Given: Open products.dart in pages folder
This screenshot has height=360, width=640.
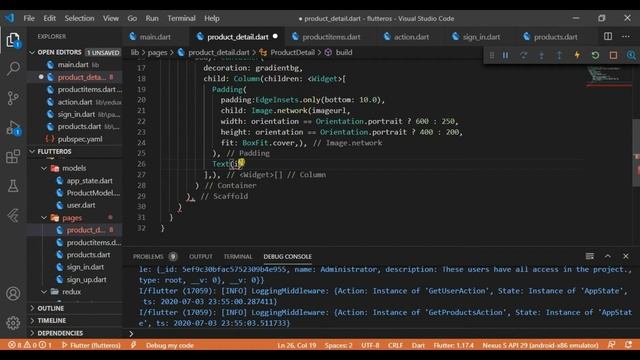Looking at the screenshot, I should [x=89, y=255].
